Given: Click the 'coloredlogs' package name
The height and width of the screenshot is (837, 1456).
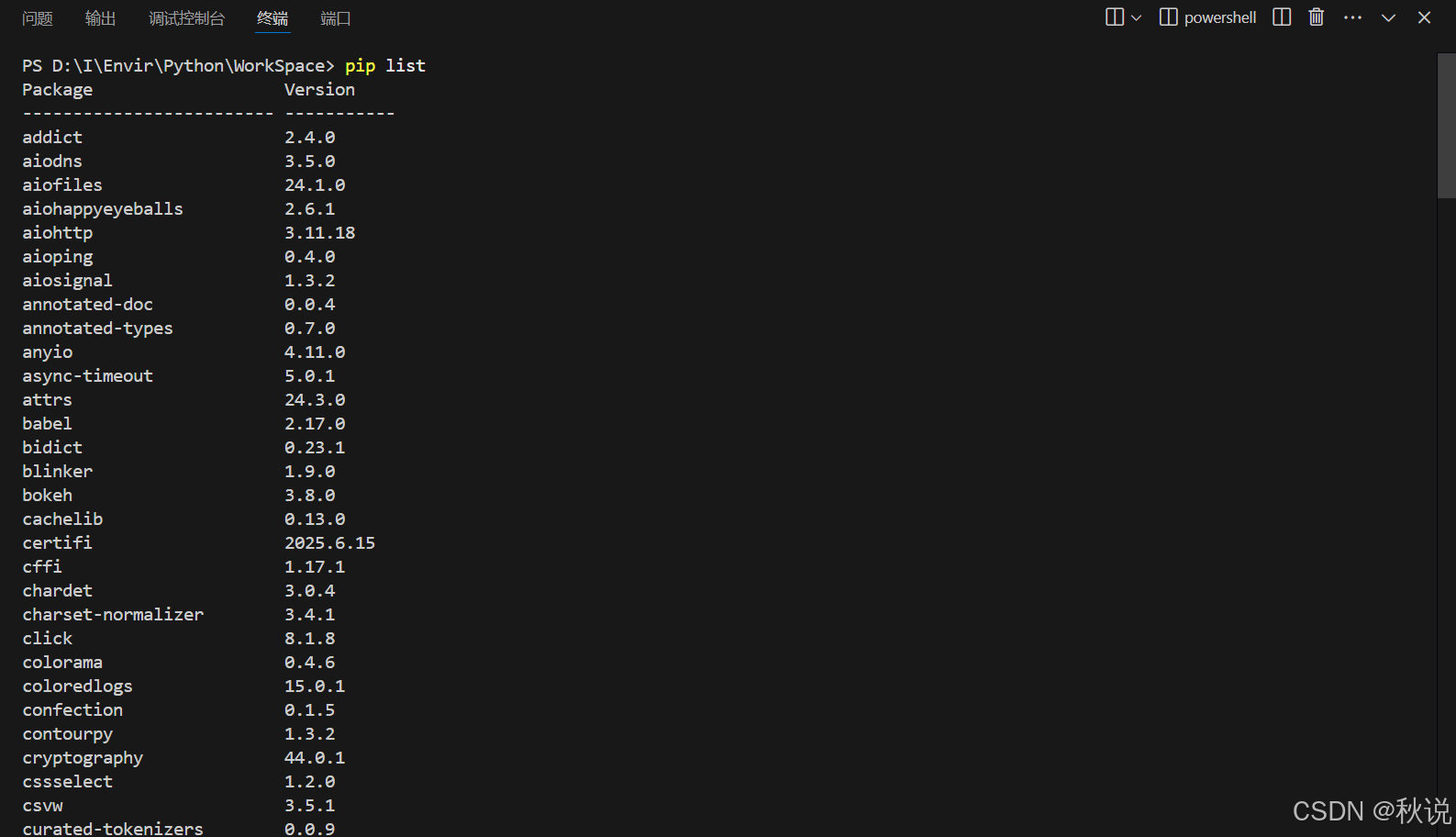Looking at the screenshot, I should 78,686.
